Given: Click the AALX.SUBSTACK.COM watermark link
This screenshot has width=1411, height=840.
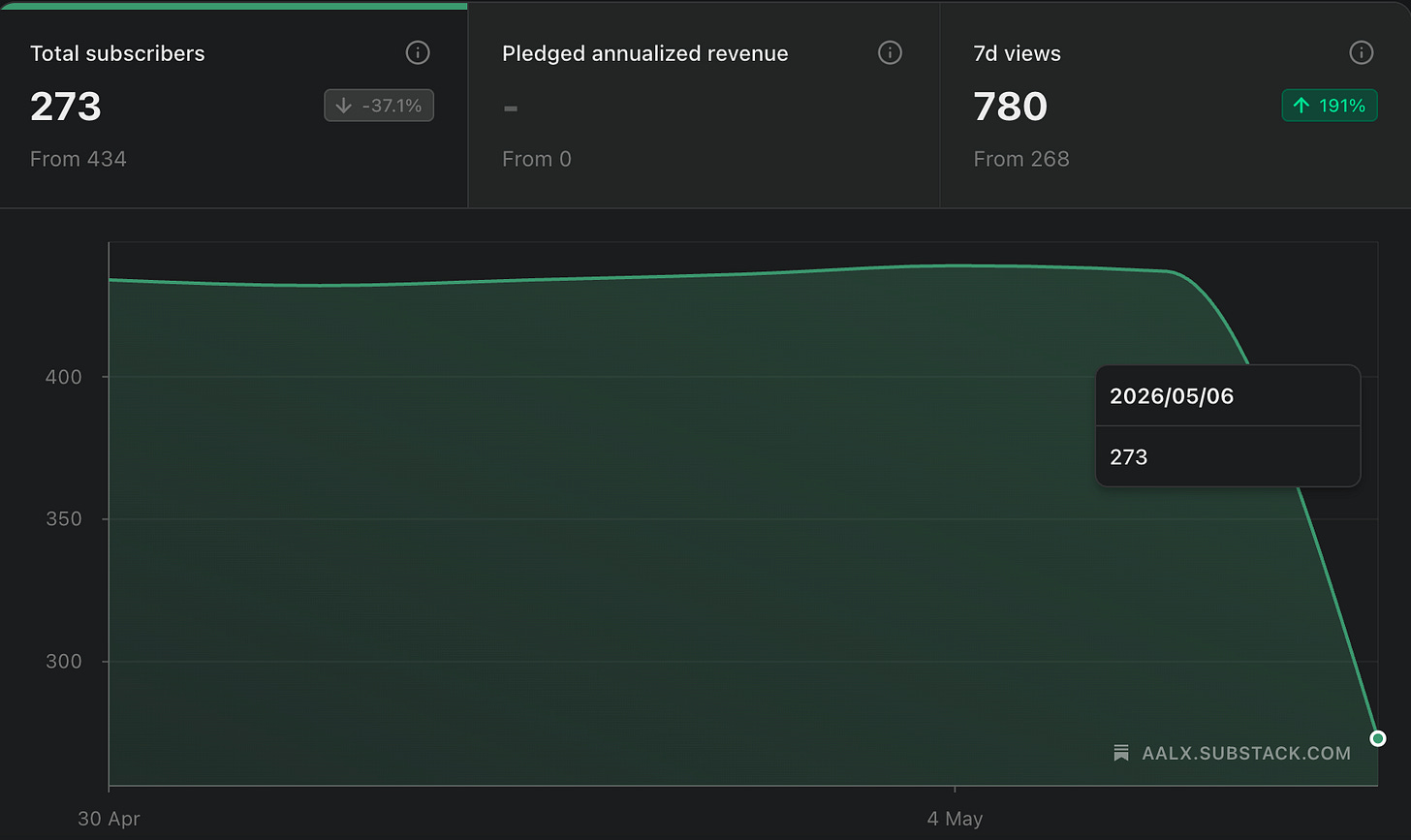Looking at the screenshot, I should point(1246,753).
